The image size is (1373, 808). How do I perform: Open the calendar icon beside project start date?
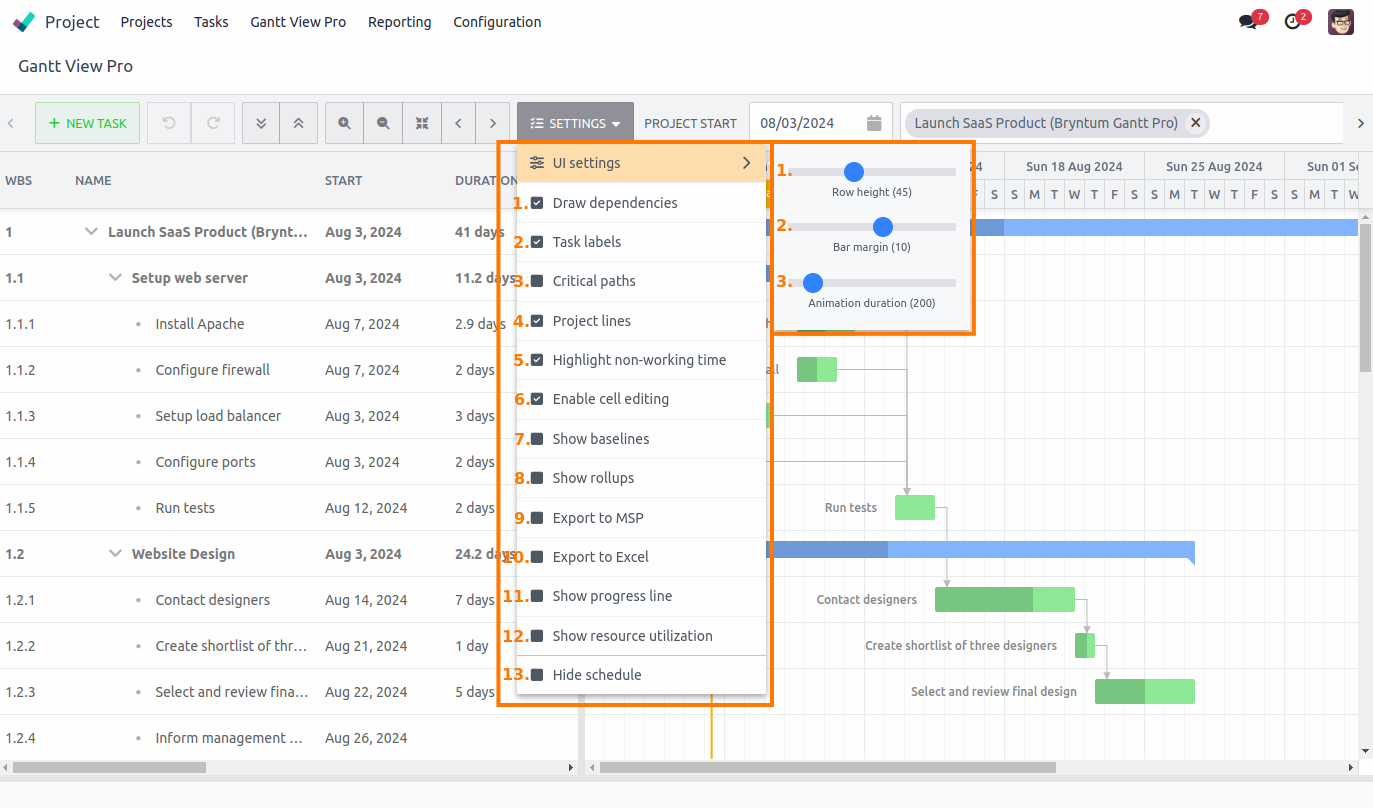click(x=874, y=121)
